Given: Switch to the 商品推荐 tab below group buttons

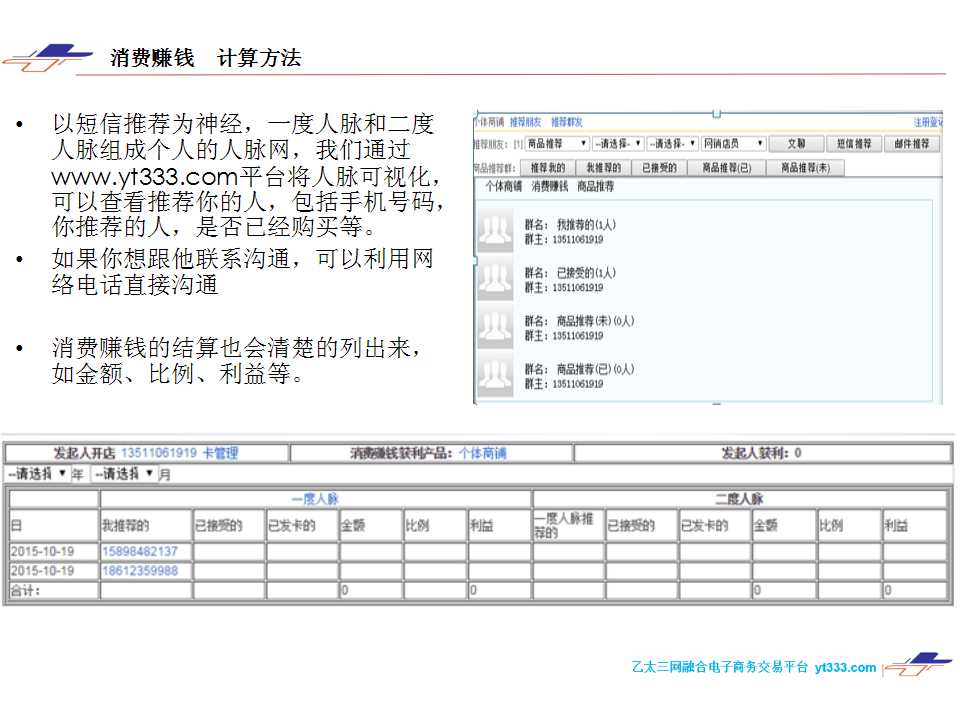Looking at the screenshot, I should coord(595,186).
